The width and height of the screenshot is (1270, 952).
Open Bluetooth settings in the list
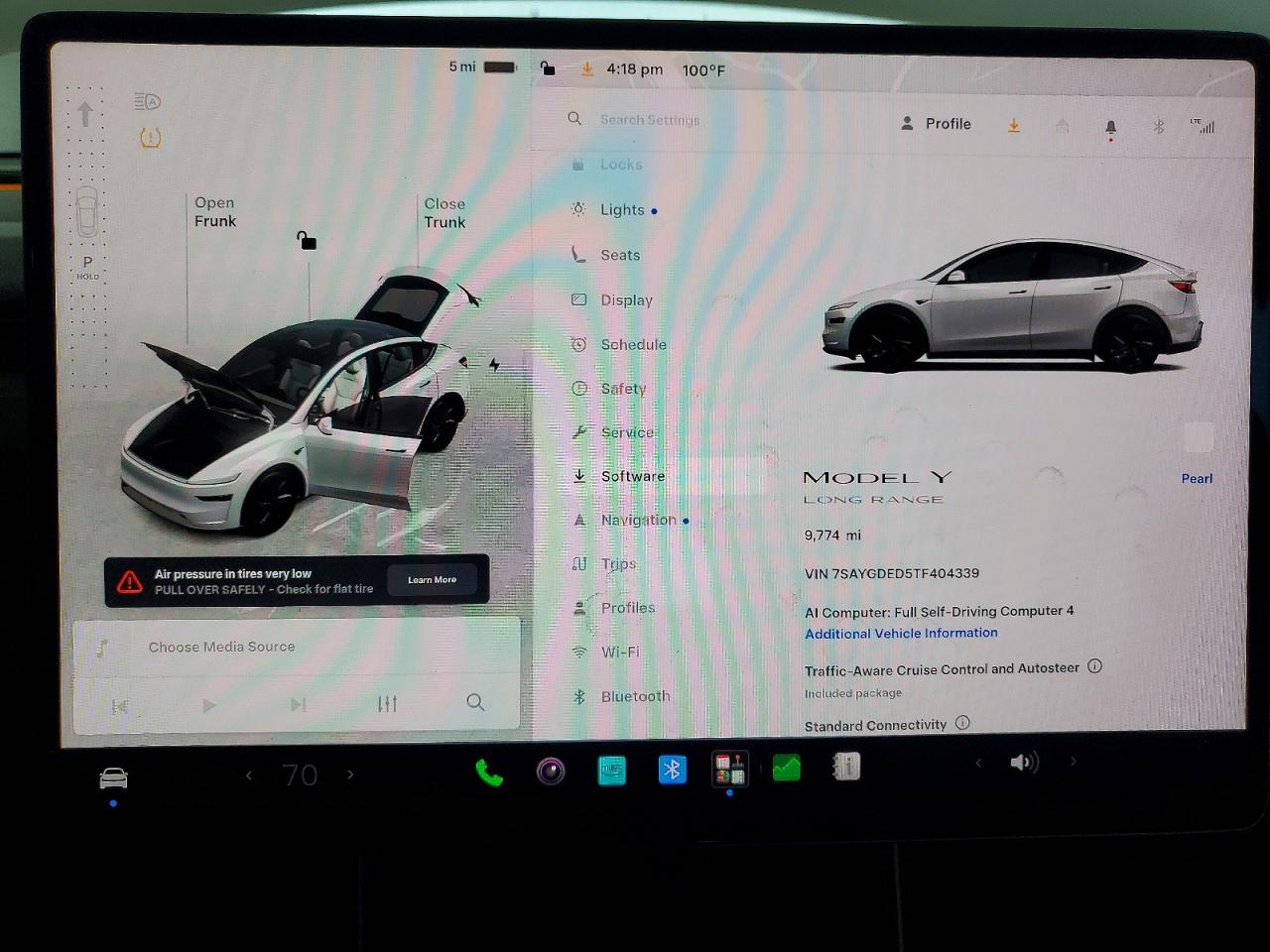point(635,696)
